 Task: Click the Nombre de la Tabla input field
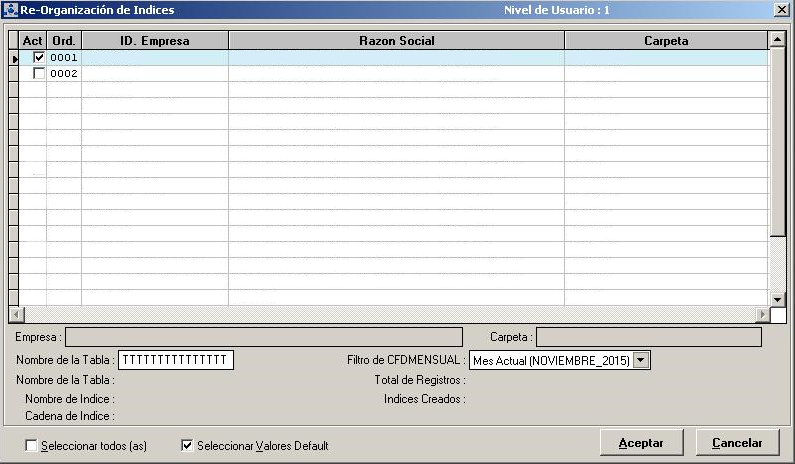tap(175, 360)
